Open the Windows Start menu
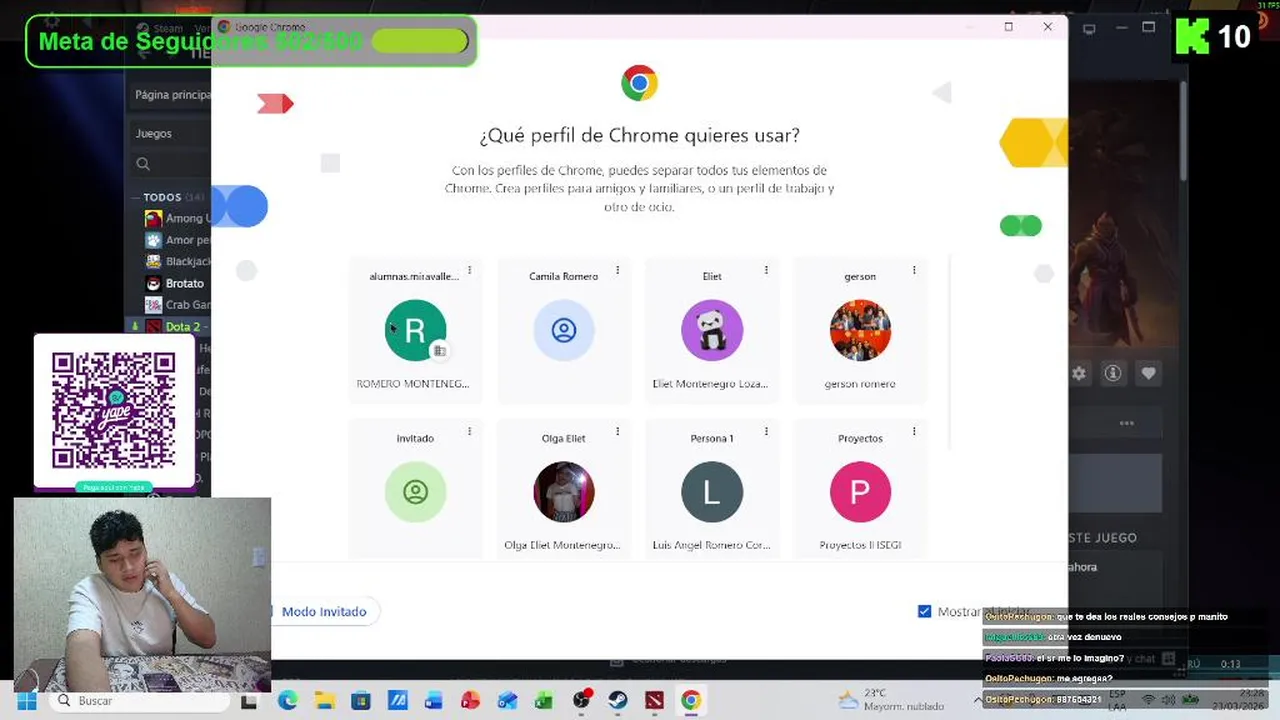 pos(27,701)
